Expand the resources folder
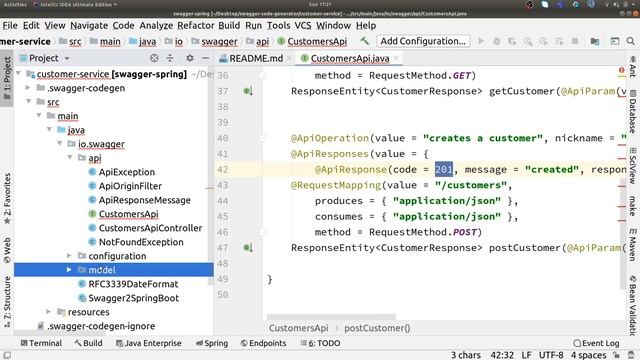 [x=49, y=312]
